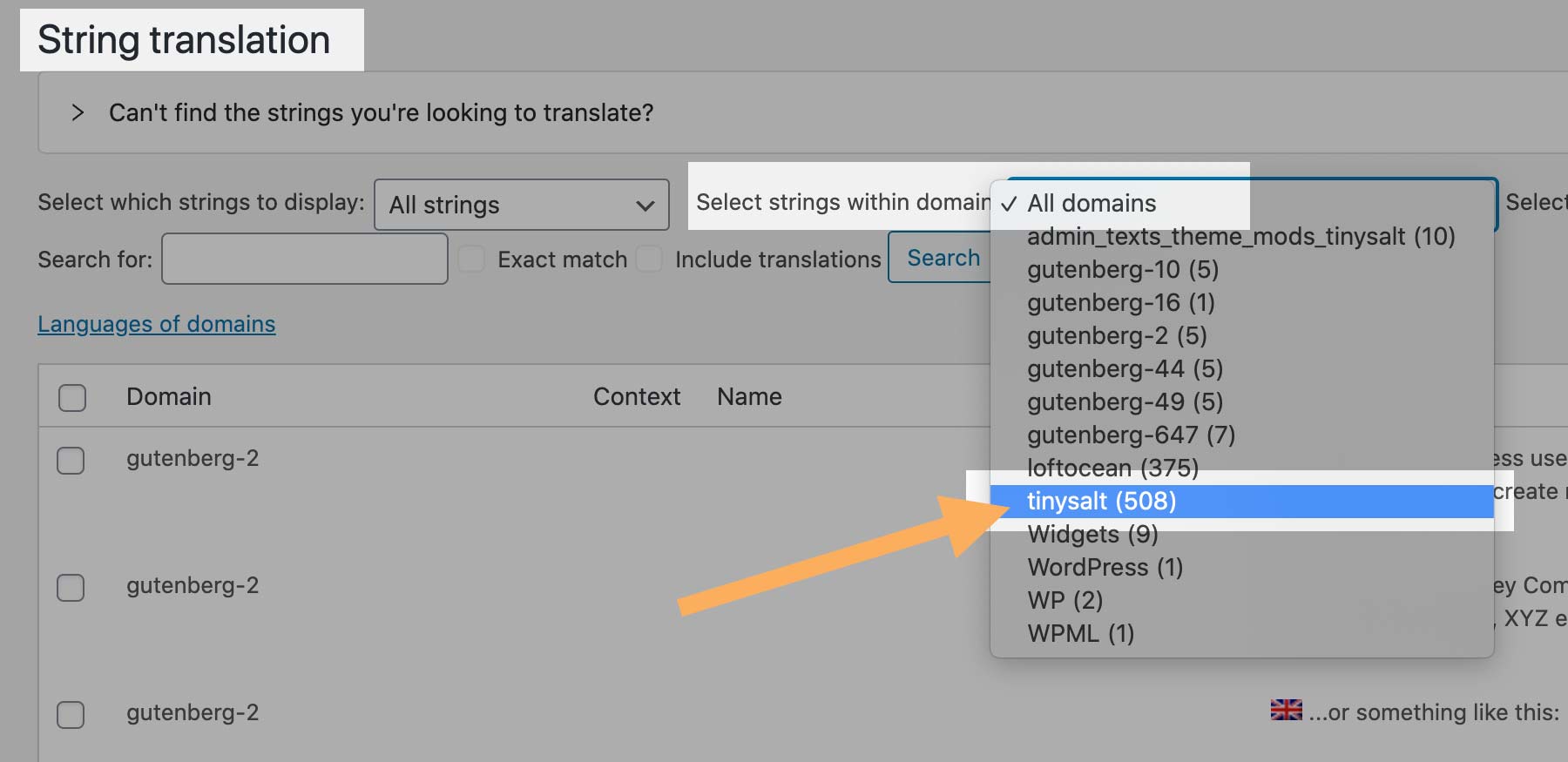Check the second gutenberg-2 row checkbox

[x=71, y=587]
